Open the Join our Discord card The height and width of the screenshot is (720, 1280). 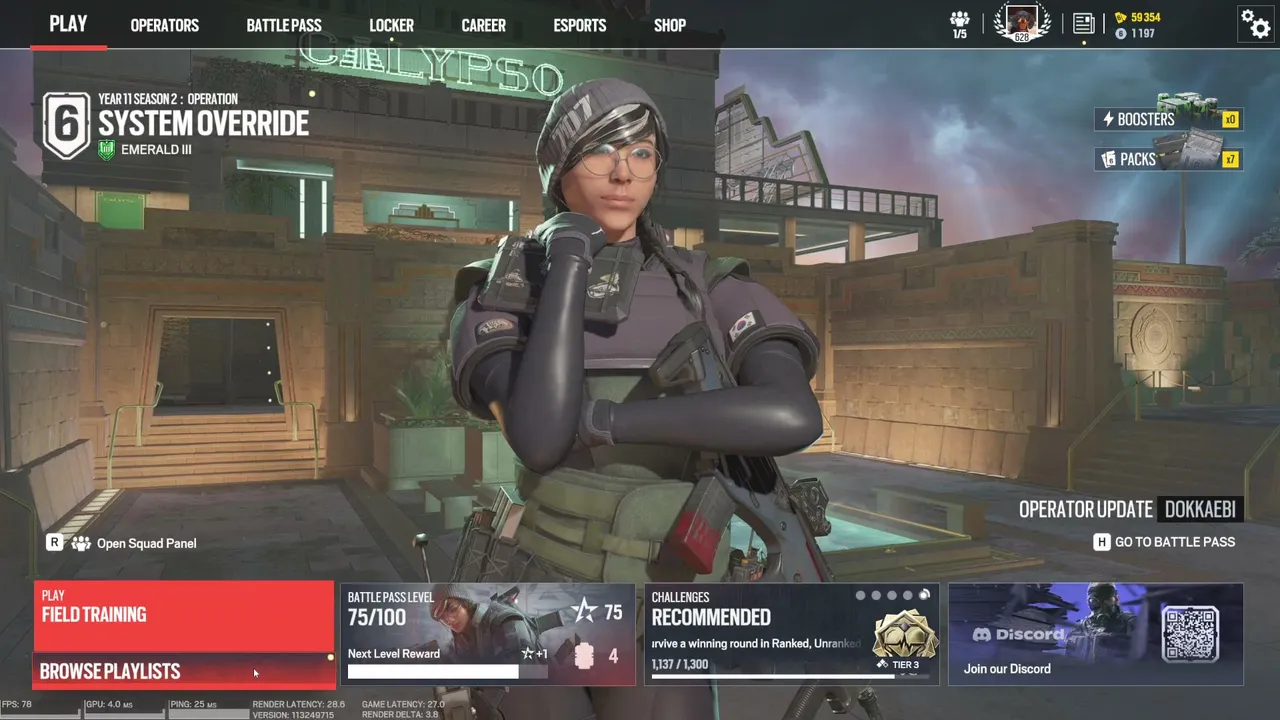click(1095, 634)
